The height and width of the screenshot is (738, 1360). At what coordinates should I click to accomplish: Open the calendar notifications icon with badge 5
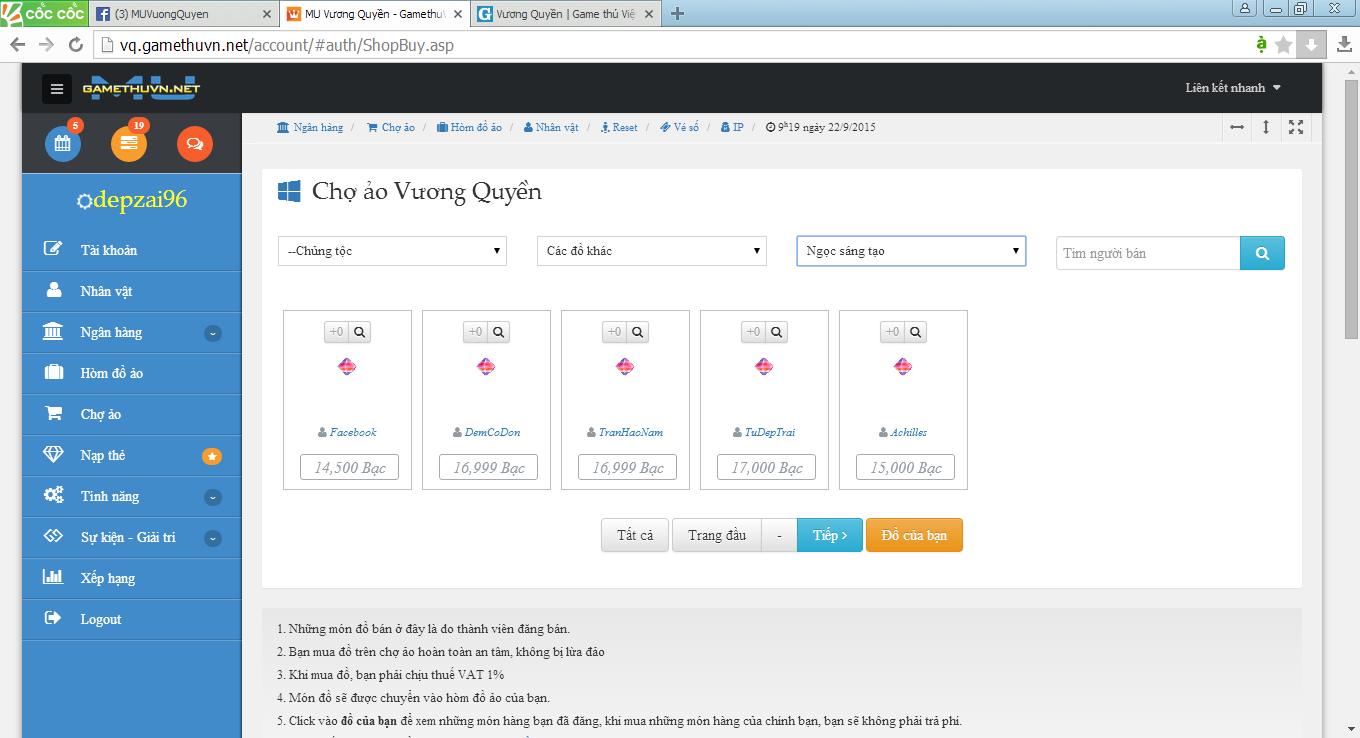tap(63, 144)
